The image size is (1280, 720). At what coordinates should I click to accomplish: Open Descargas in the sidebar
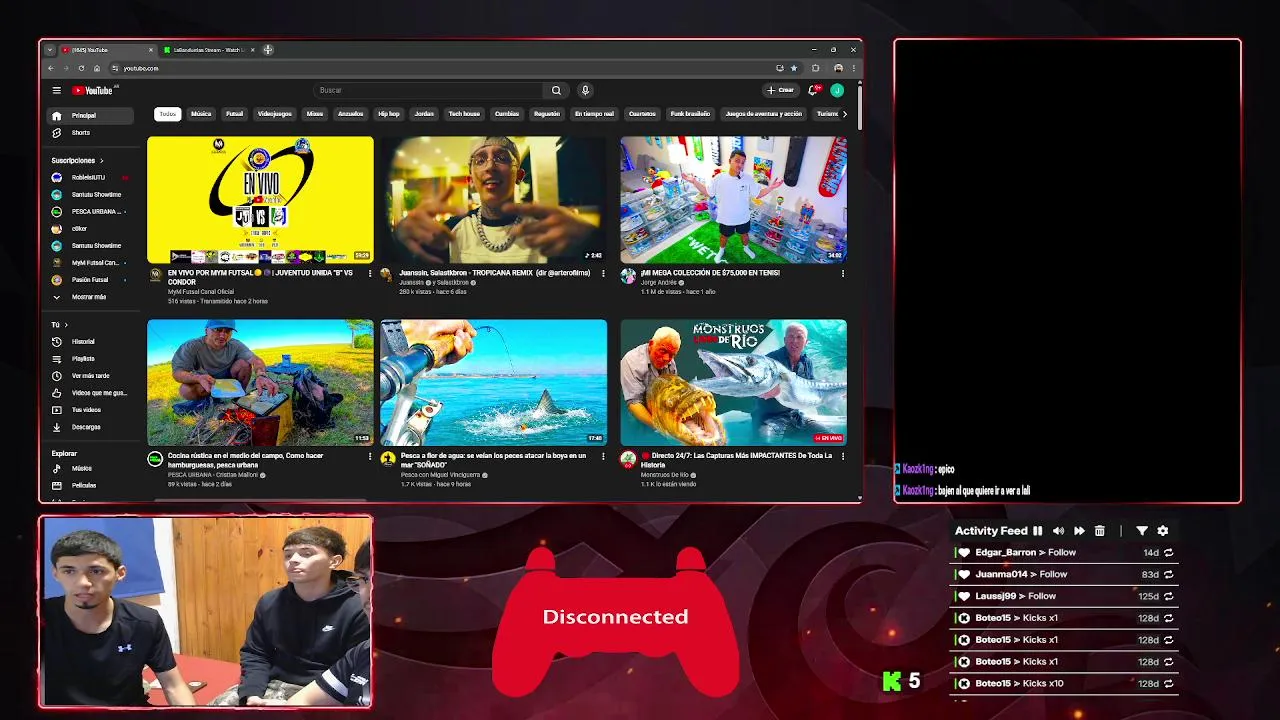(90, 427)
